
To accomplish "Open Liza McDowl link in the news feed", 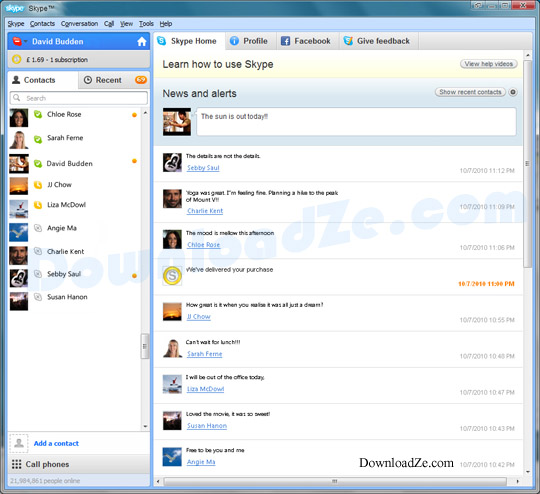I will tap(205, 389).
